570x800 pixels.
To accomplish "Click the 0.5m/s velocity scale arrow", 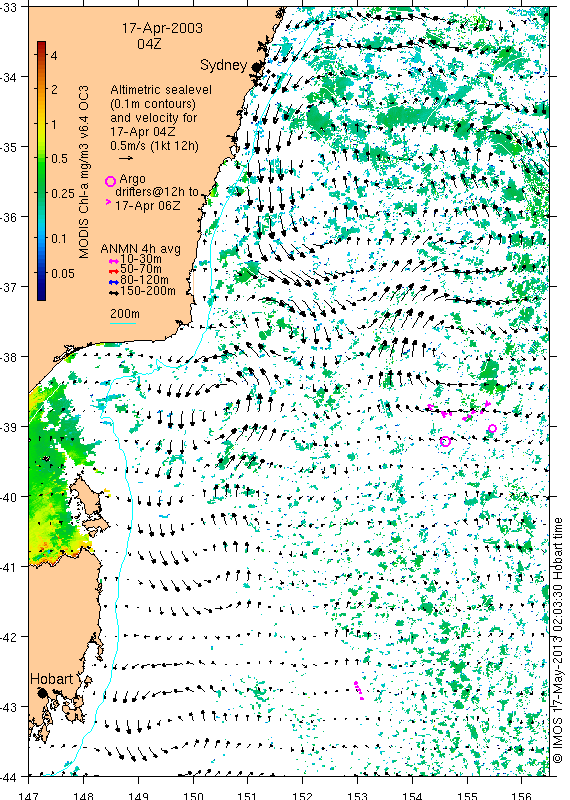I will 126,158.
